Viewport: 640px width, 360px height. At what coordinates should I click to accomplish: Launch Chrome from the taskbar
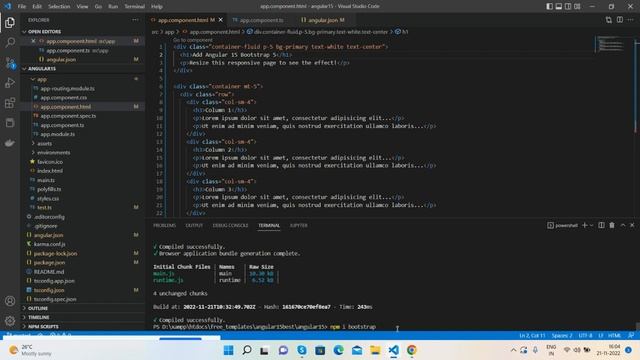411,350
